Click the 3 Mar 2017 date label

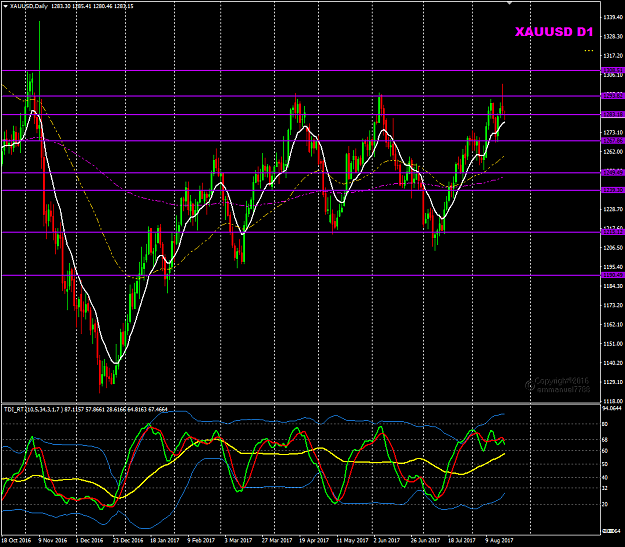238,541
